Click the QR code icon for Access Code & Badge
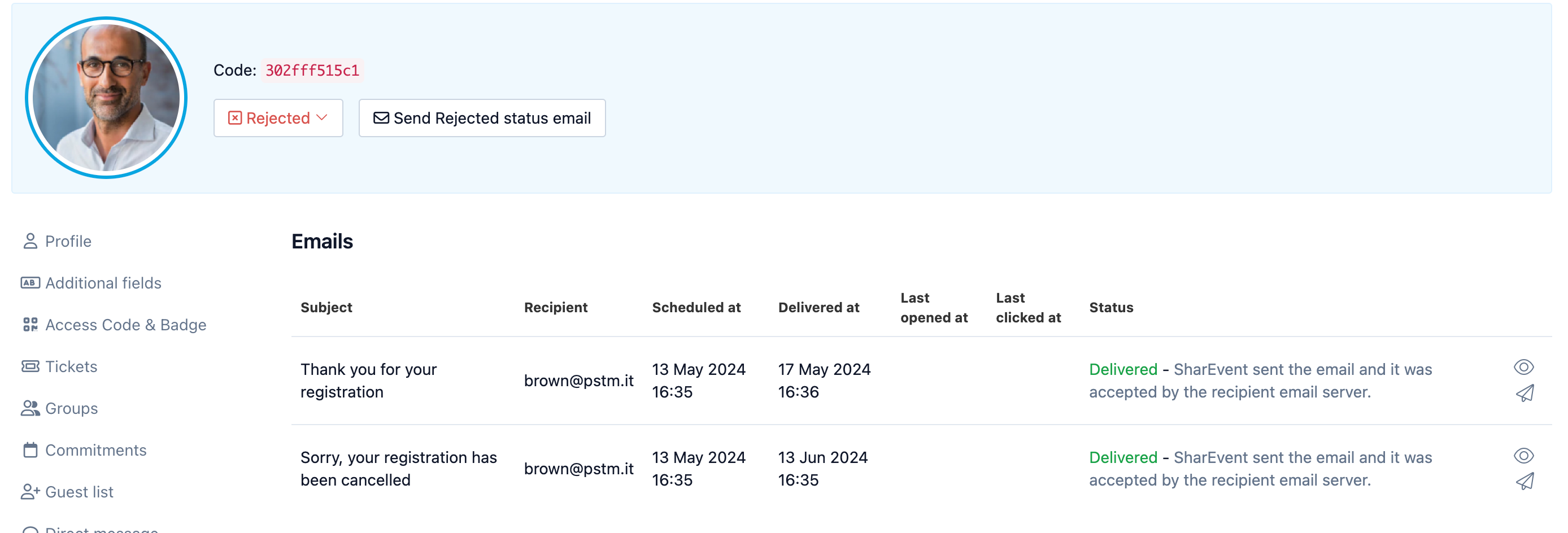The image size is (1568, 533). pyautogui.click(x=30, y=325)
